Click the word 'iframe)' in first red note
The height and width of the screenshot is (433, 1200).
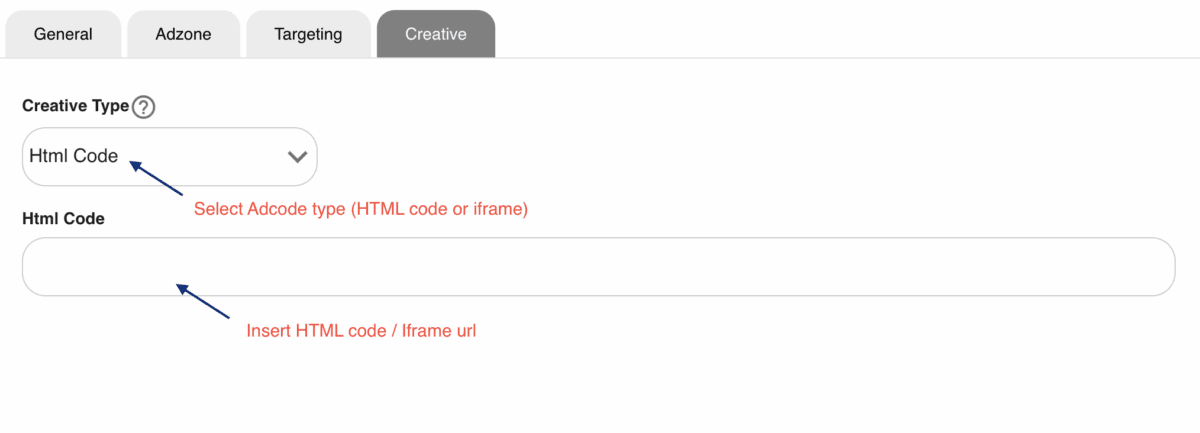[x=501, y=210]
